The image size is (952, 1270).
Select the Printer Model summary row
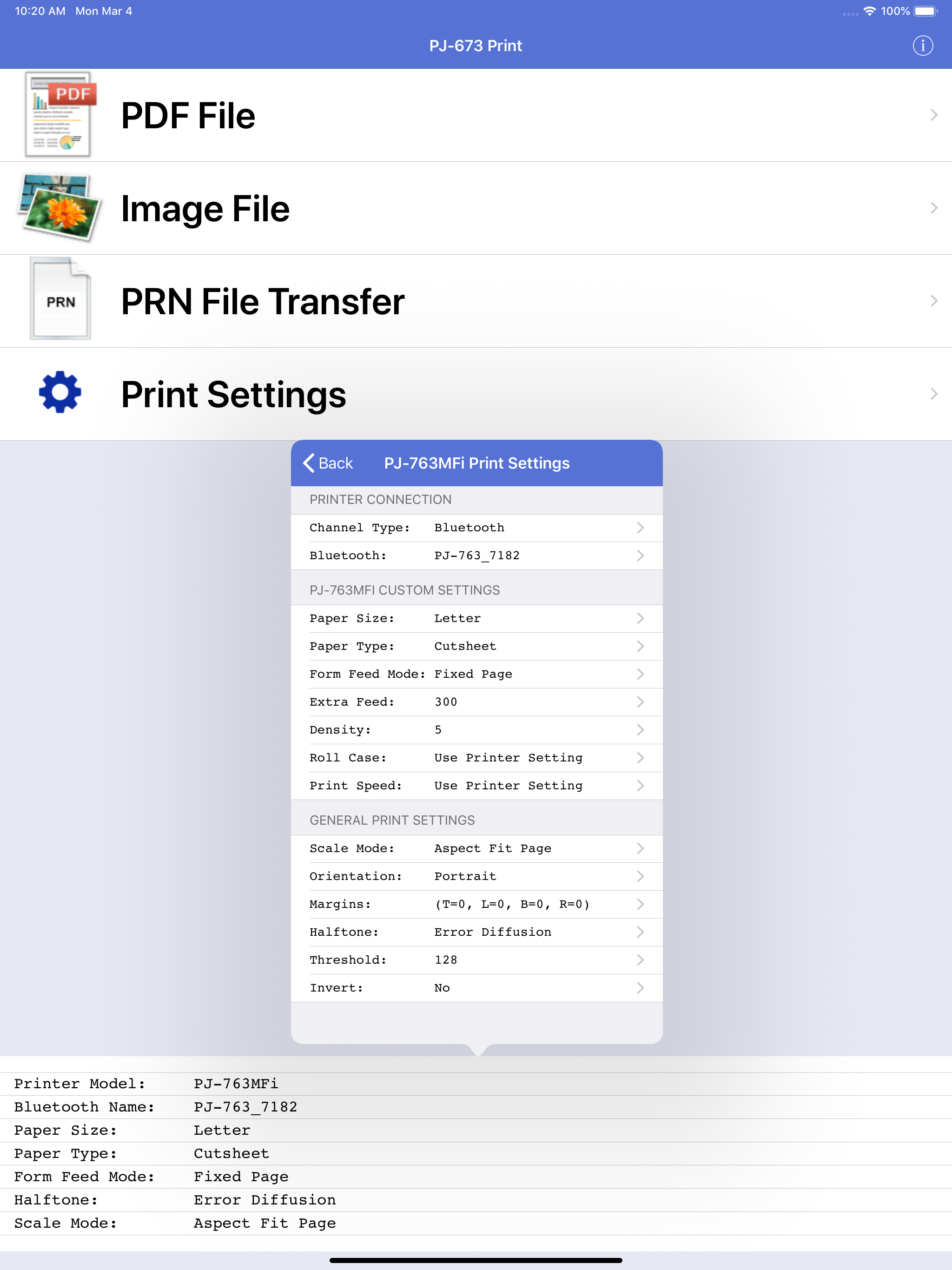click(x=476, y=1084)
